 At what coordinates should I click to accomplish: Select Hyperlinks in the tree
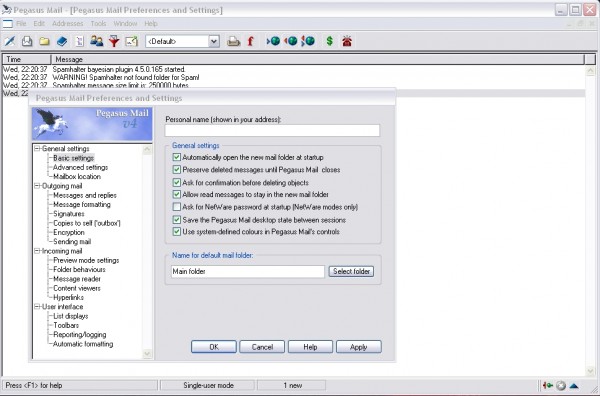[68, 297]
